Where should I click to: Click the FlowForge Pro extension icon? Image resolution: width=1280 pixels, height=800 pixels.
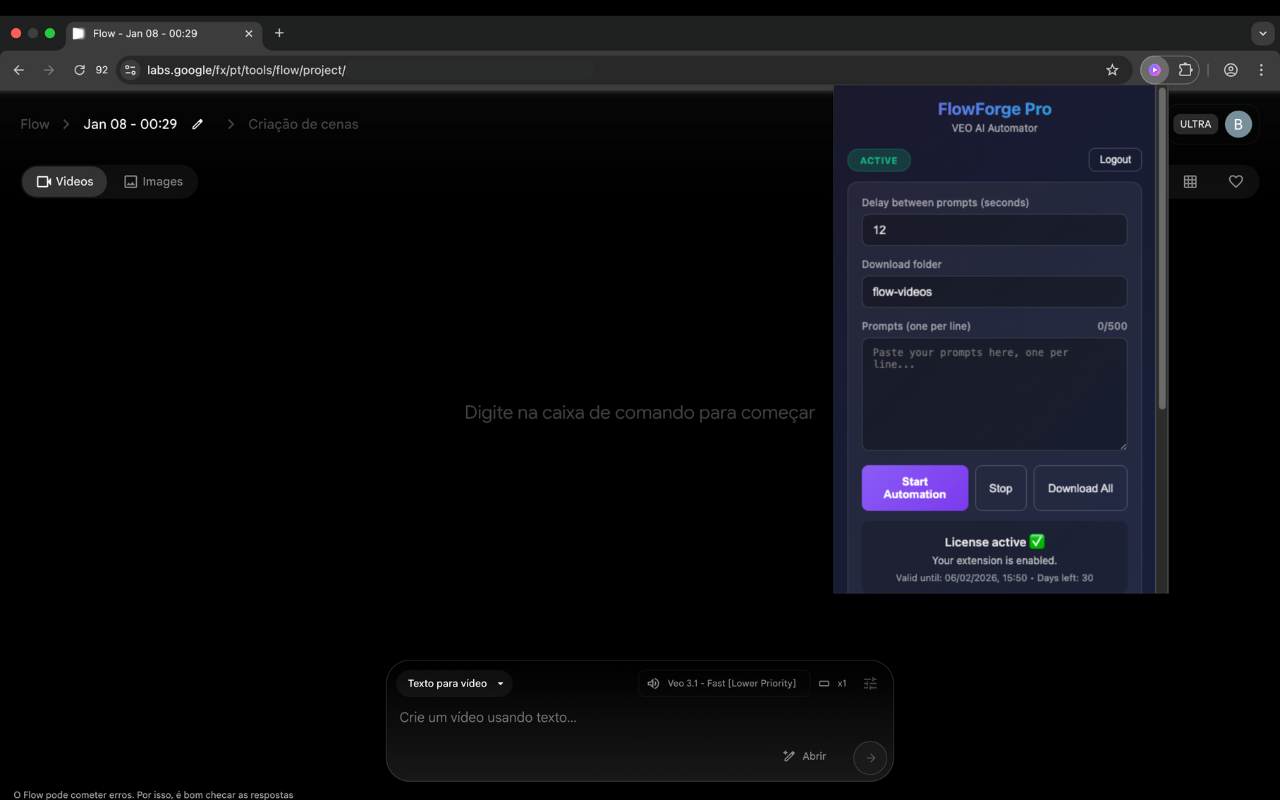point(1155,70)
